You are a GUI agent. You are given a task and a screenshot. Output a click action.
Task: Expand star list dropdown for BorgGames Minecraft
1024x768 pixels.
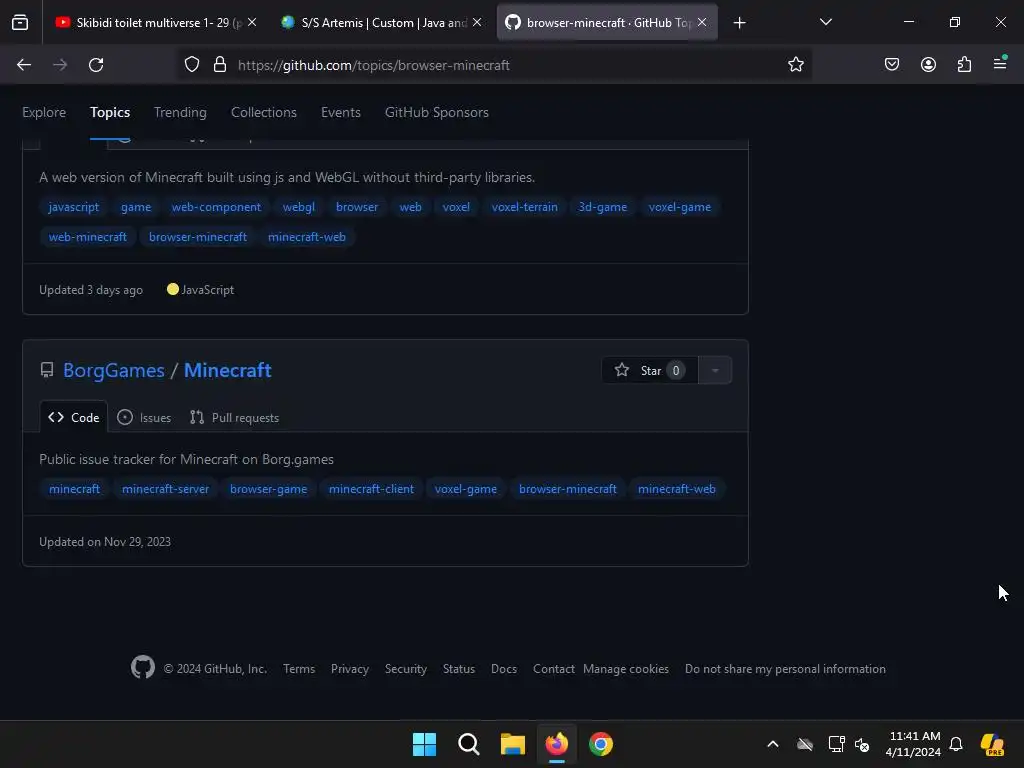point(715,370)
